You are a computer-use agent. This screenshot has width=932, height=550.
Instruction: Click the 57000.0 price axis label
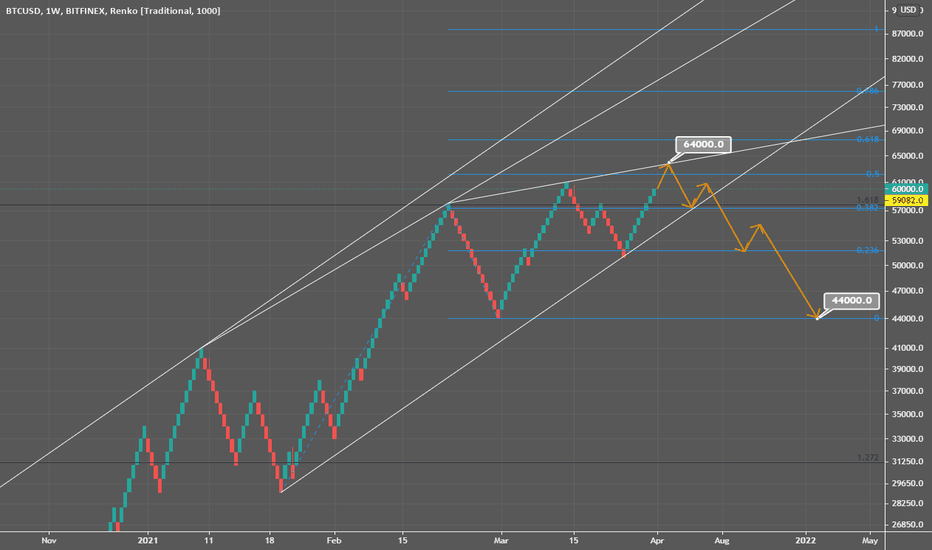[908, 210]
